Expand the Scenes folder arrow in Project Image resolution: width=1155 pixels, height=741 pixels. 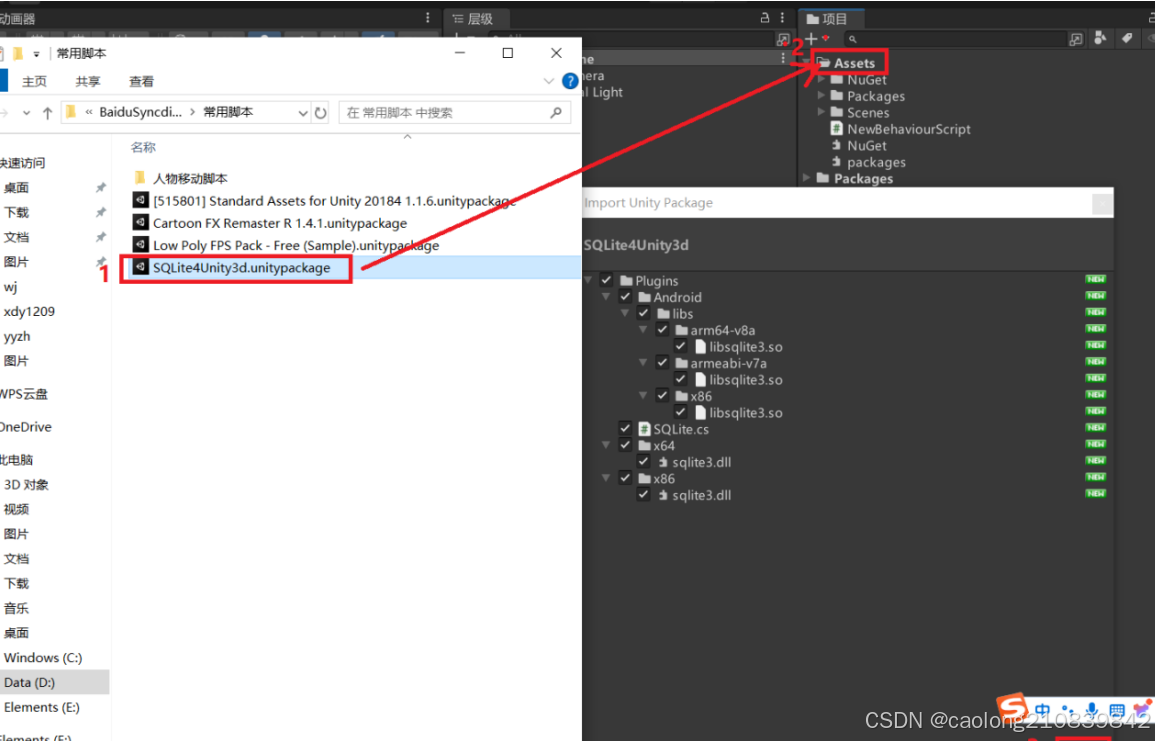(x=821, y=112)
